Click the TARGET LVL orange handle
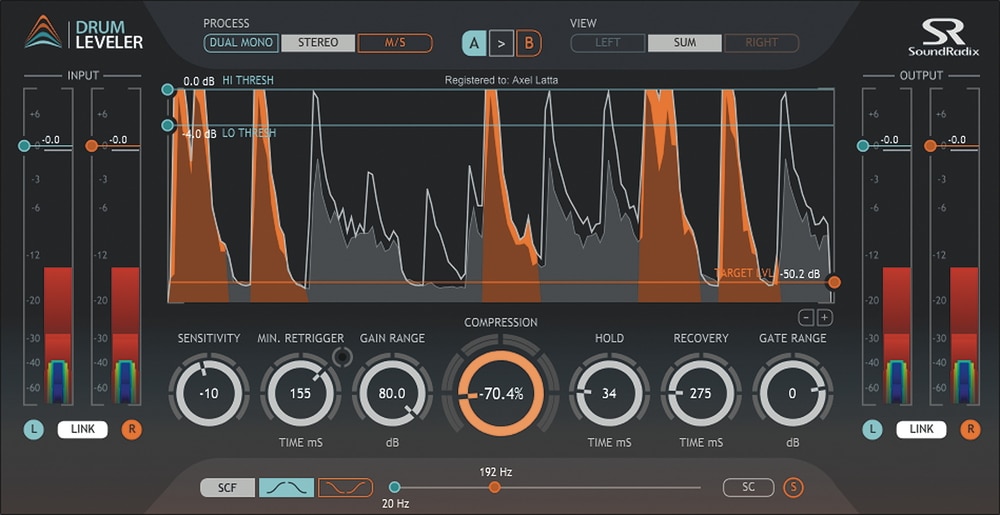 pyautogui.click(x=834, y=282)
